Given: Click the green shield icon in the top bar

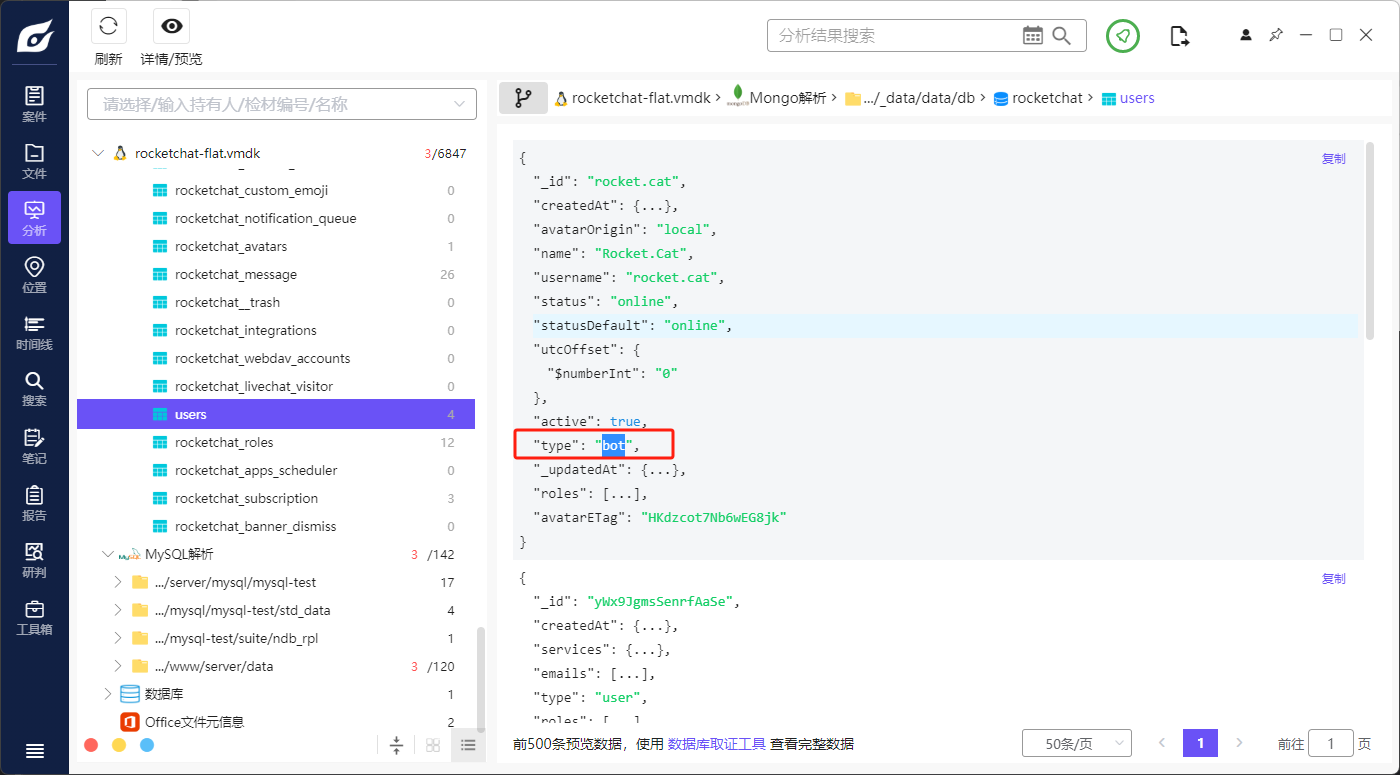Looking at the screenshot, I should [1122, 36].
